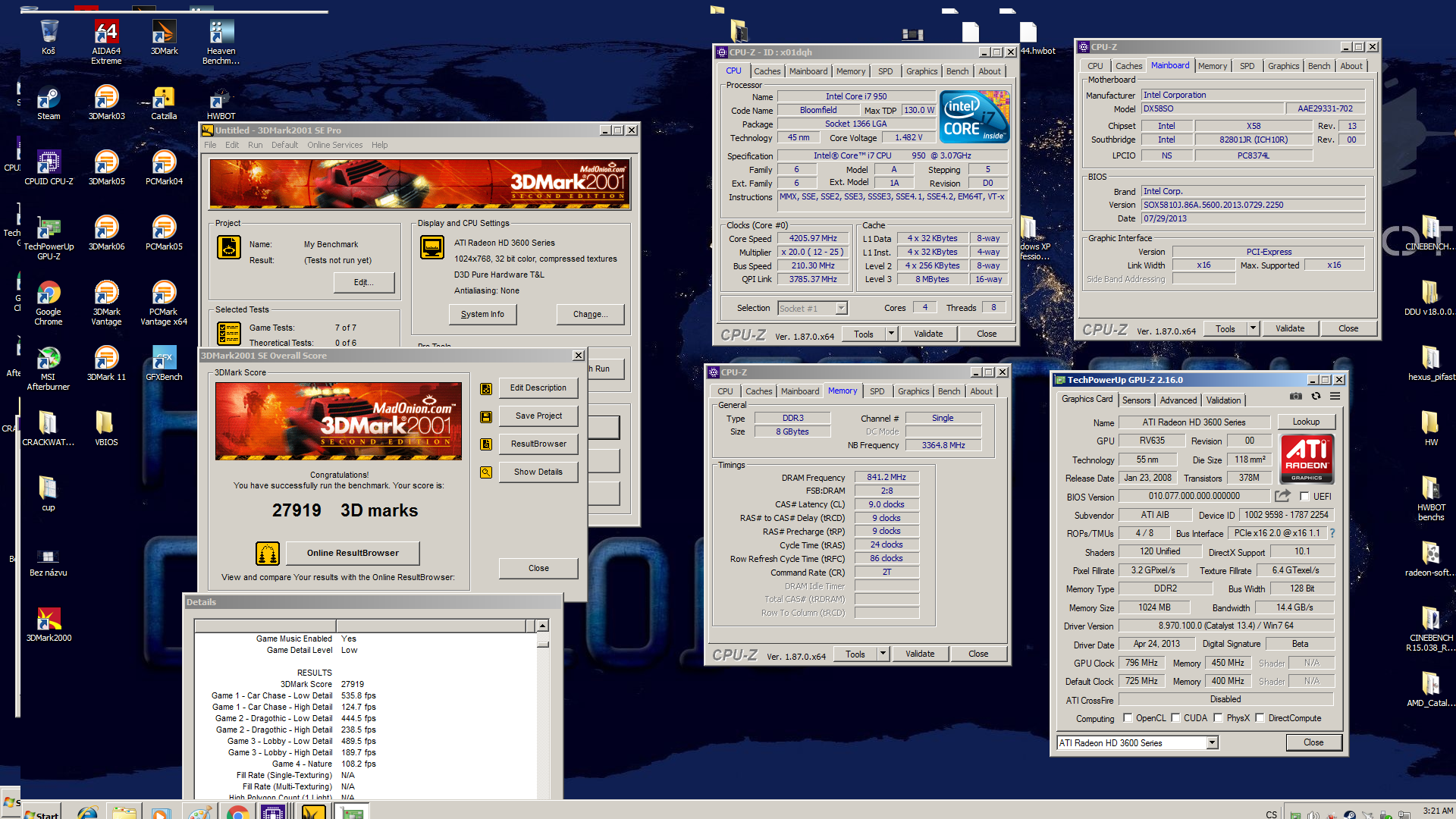The width and height of the screenshot is (1456, 819).
Task: Open SPD tab in CPU-Z Memory window
Action: tap(877, 391)
